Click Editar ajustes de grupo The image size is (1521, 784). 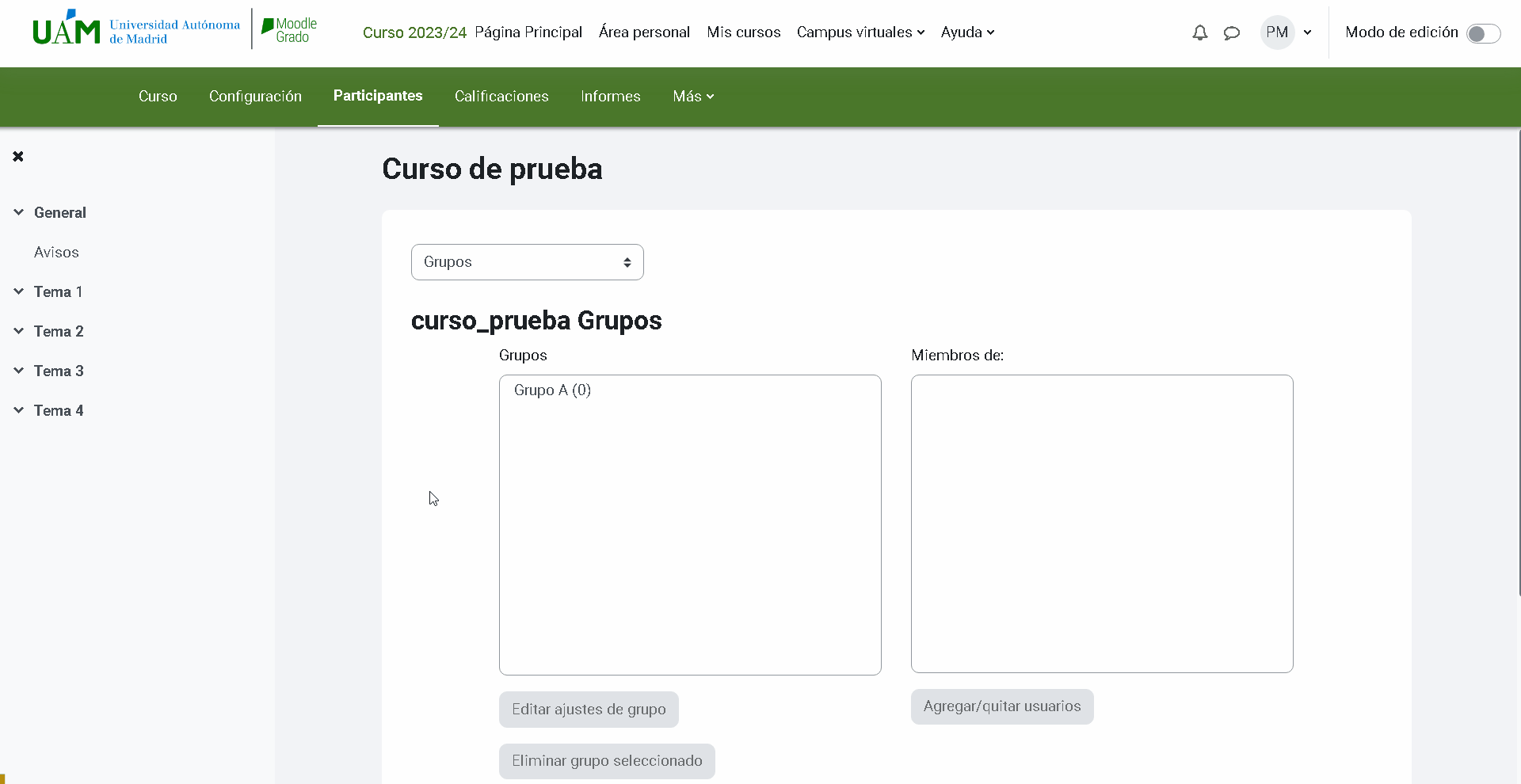(588, 709)
